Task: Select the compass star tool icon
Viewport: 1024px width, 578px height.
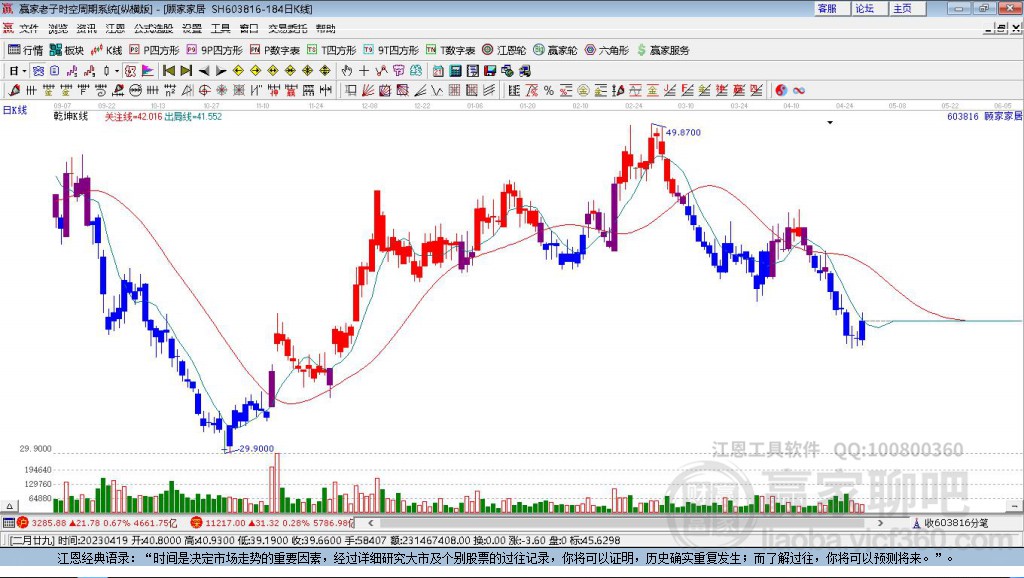Action: pyautogui.click(x=221, y=90)
